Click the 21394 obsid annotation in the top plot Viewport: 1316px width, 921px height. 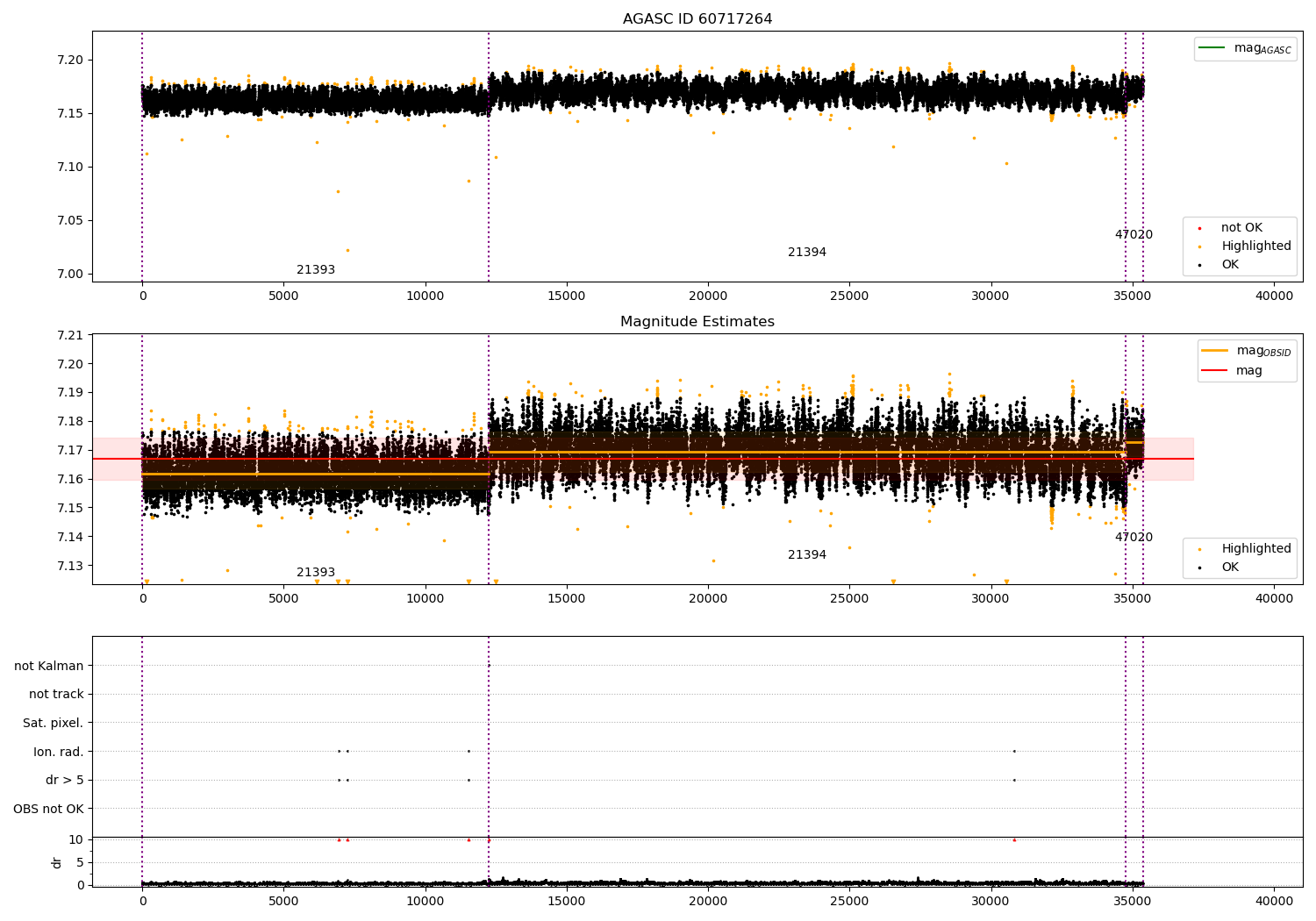pos(807,253)
